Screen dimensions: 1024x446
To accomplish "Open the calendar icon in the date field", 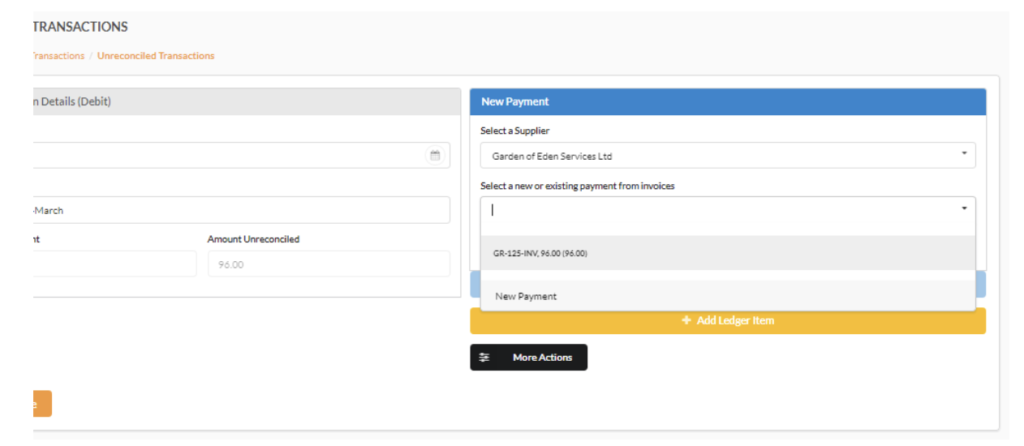I will [x=435, y=155].
